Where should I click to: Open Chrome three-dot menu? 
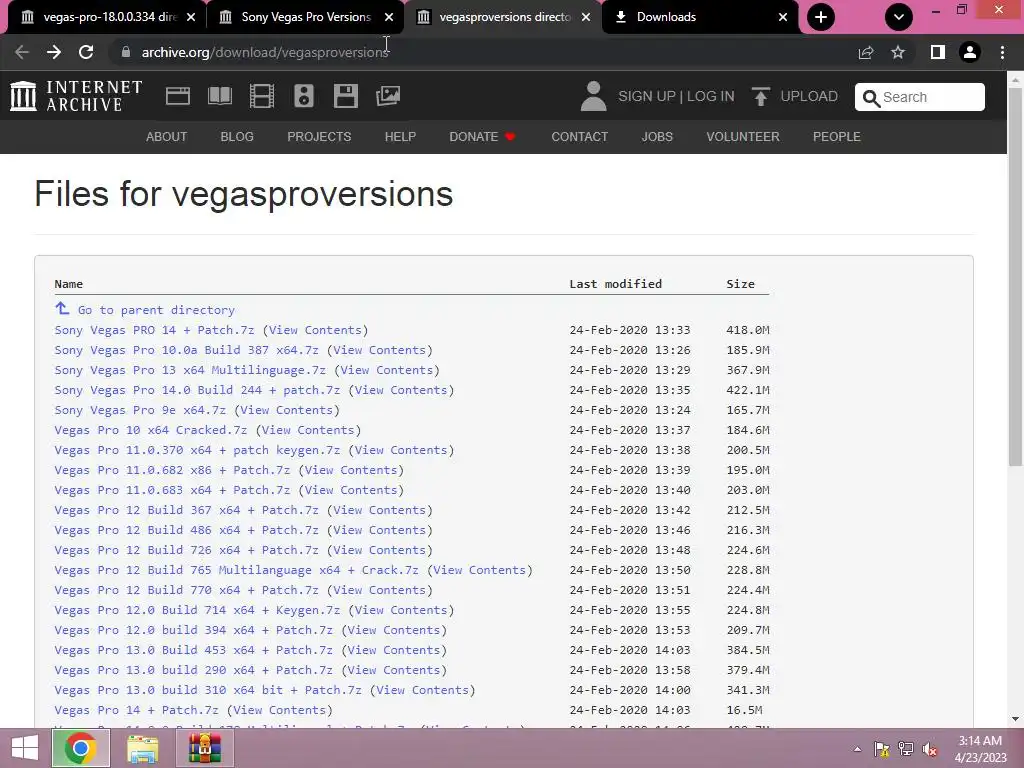point(1002,52)
